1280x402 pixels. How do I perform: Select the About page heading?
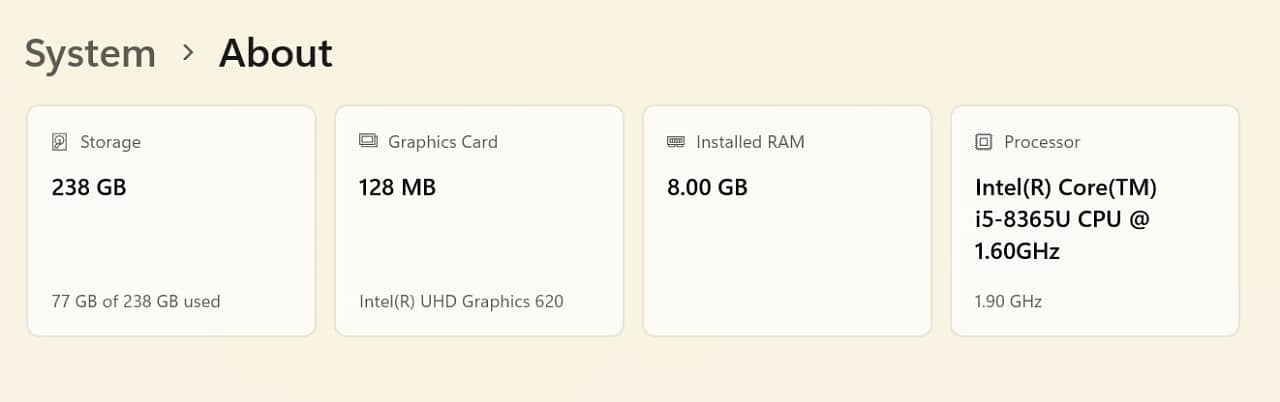[x=276, y=53]
